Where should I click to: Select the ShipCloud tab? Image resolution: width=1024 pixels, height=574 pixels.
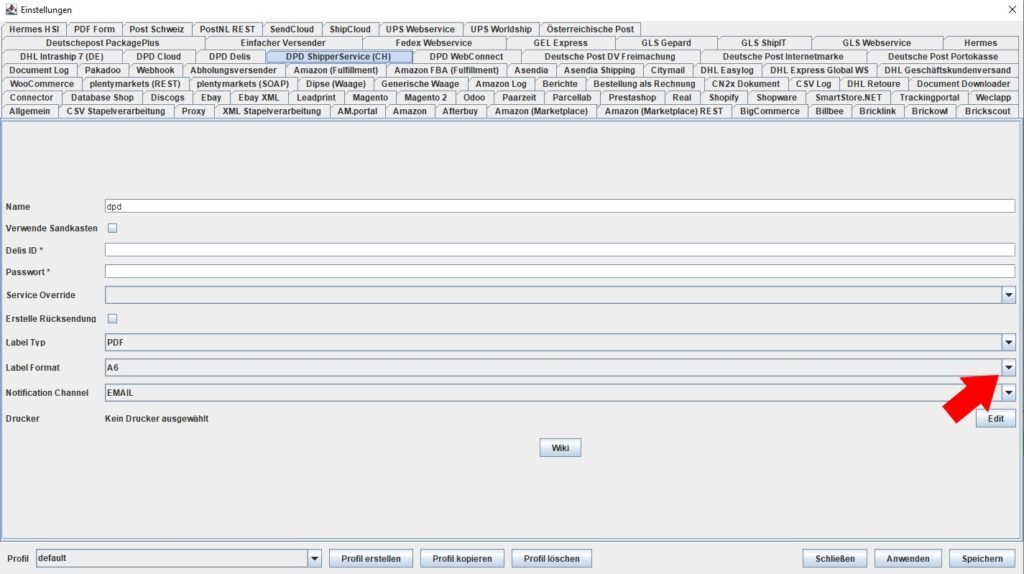point(350,29)
